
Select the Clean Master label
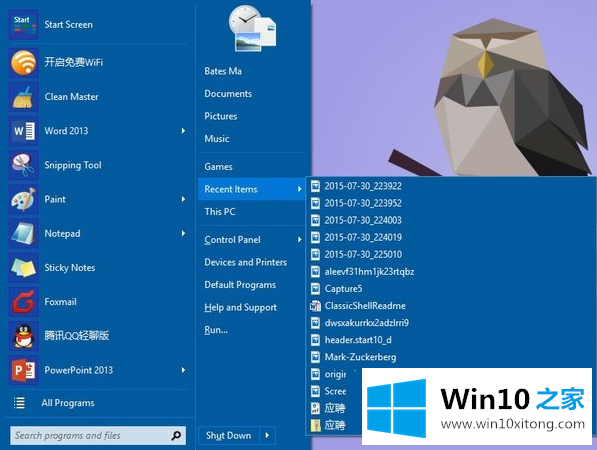[72, 97]
